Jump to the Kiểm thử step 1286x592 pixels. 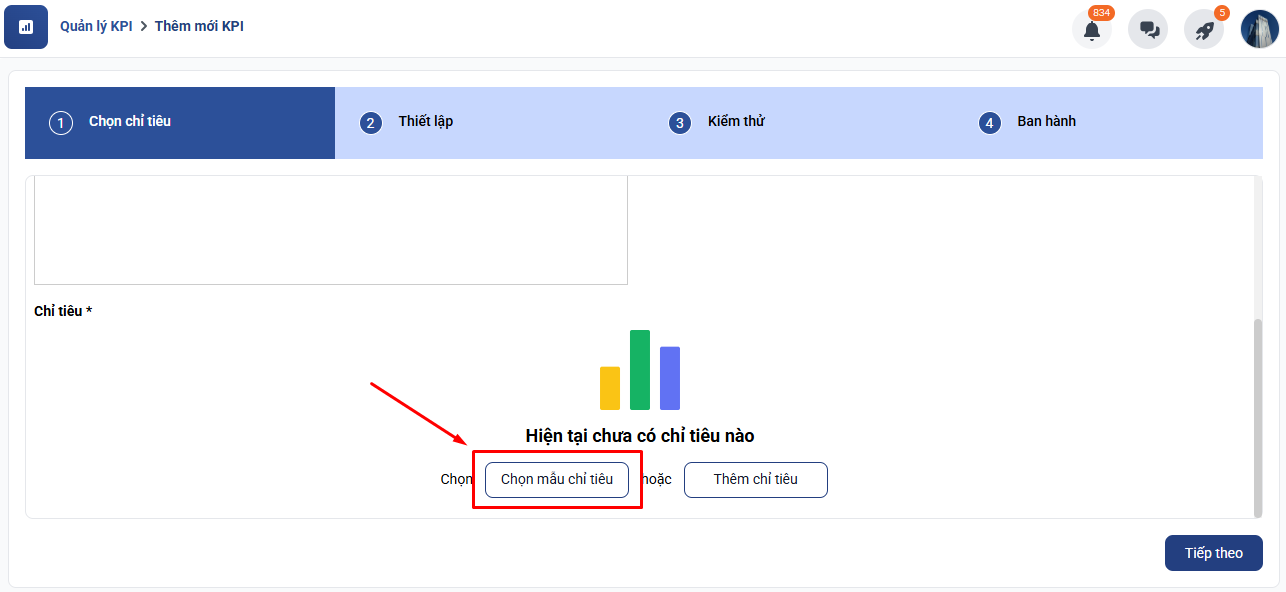pos(735,122)
